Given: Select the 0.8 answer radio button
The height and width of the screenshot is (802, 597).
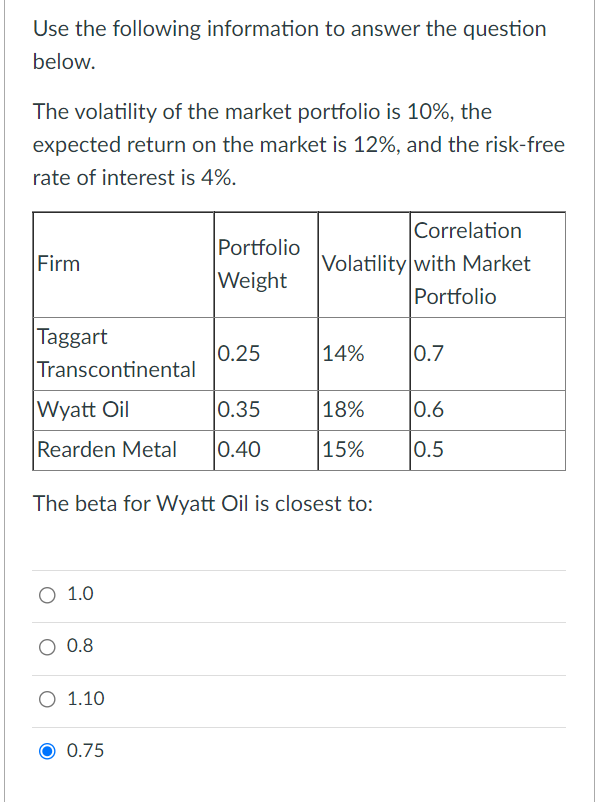Looking at the screenshot, I should point(47,647).
